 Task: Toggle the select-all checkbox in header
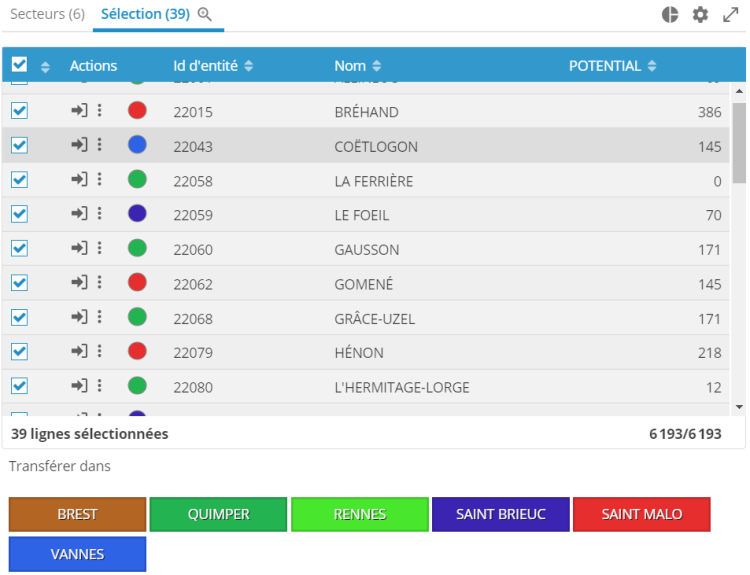pyautogui.click(x=19, y=65)
